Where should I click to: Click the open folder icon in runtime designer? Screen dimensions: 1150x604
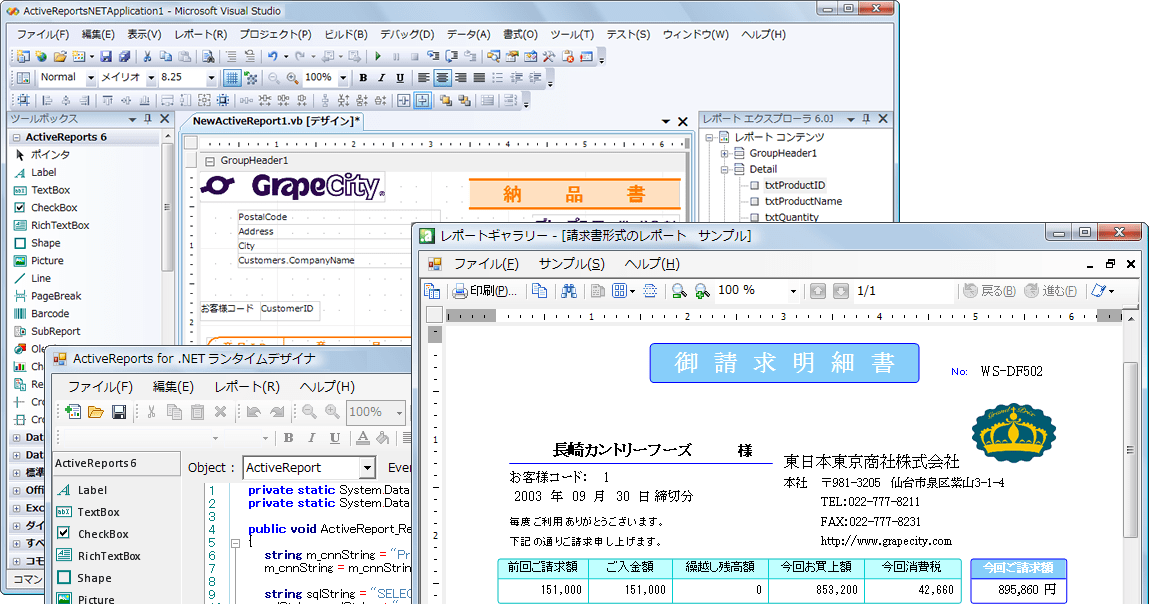[95, 412]
